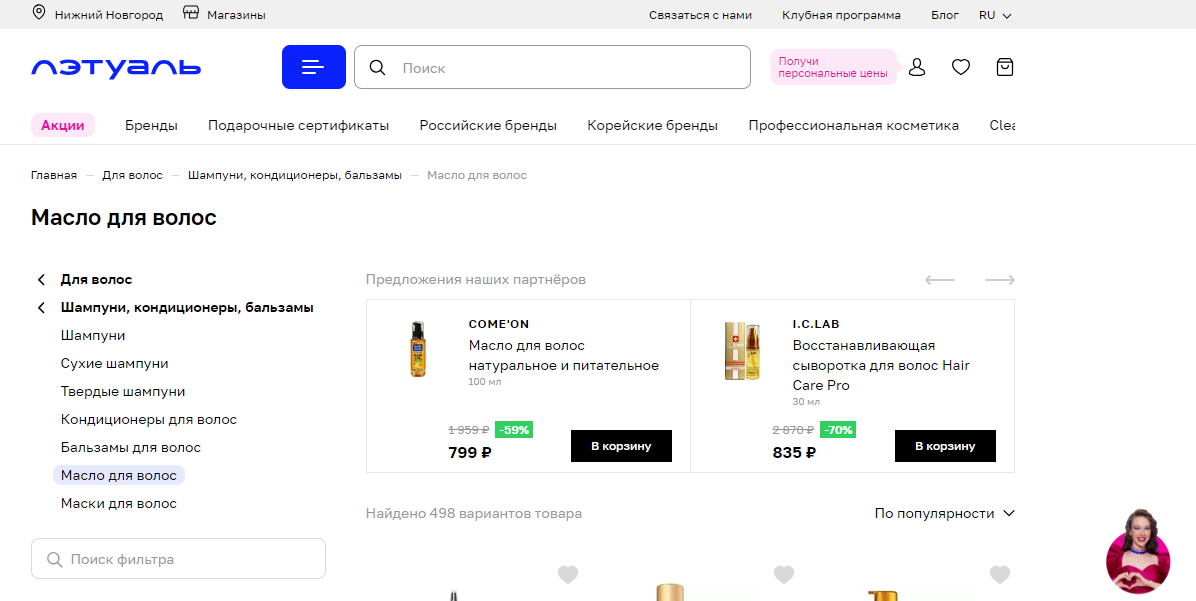Open the shopping bag cart icon

1004,67
